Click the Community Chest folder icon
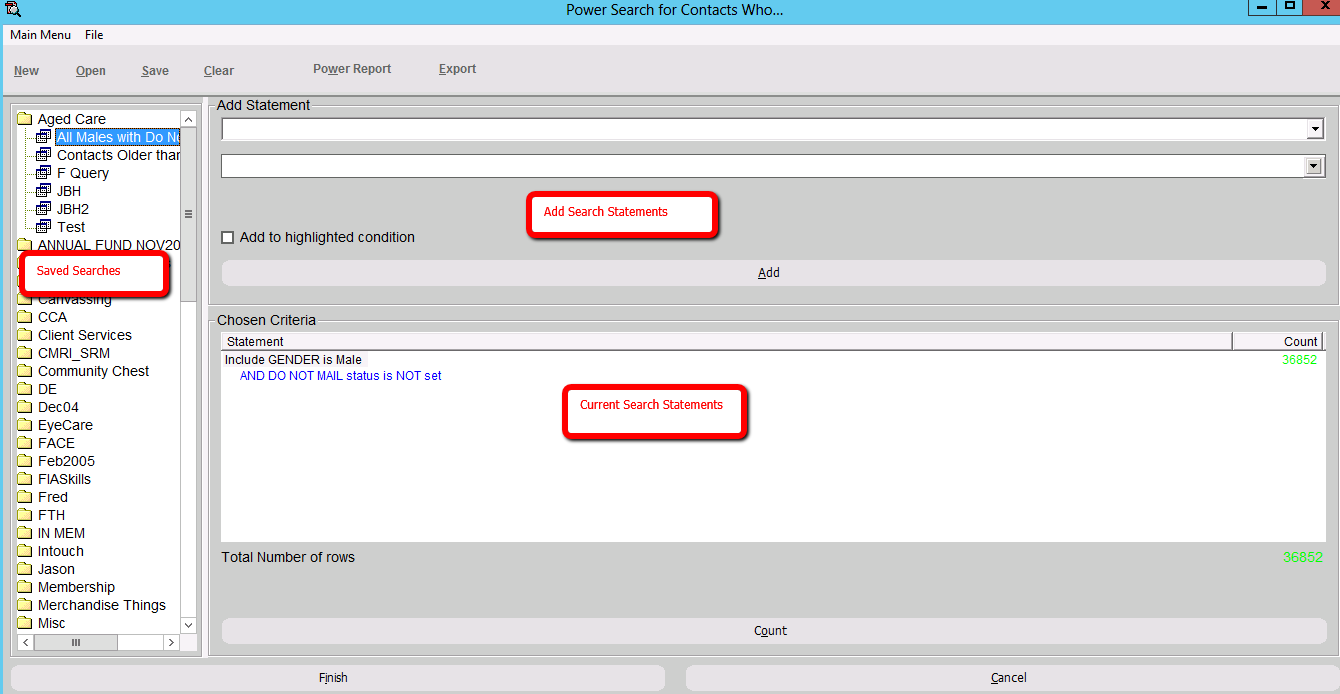The width and height of the screenshot is (1340, 694). point(25,371)
